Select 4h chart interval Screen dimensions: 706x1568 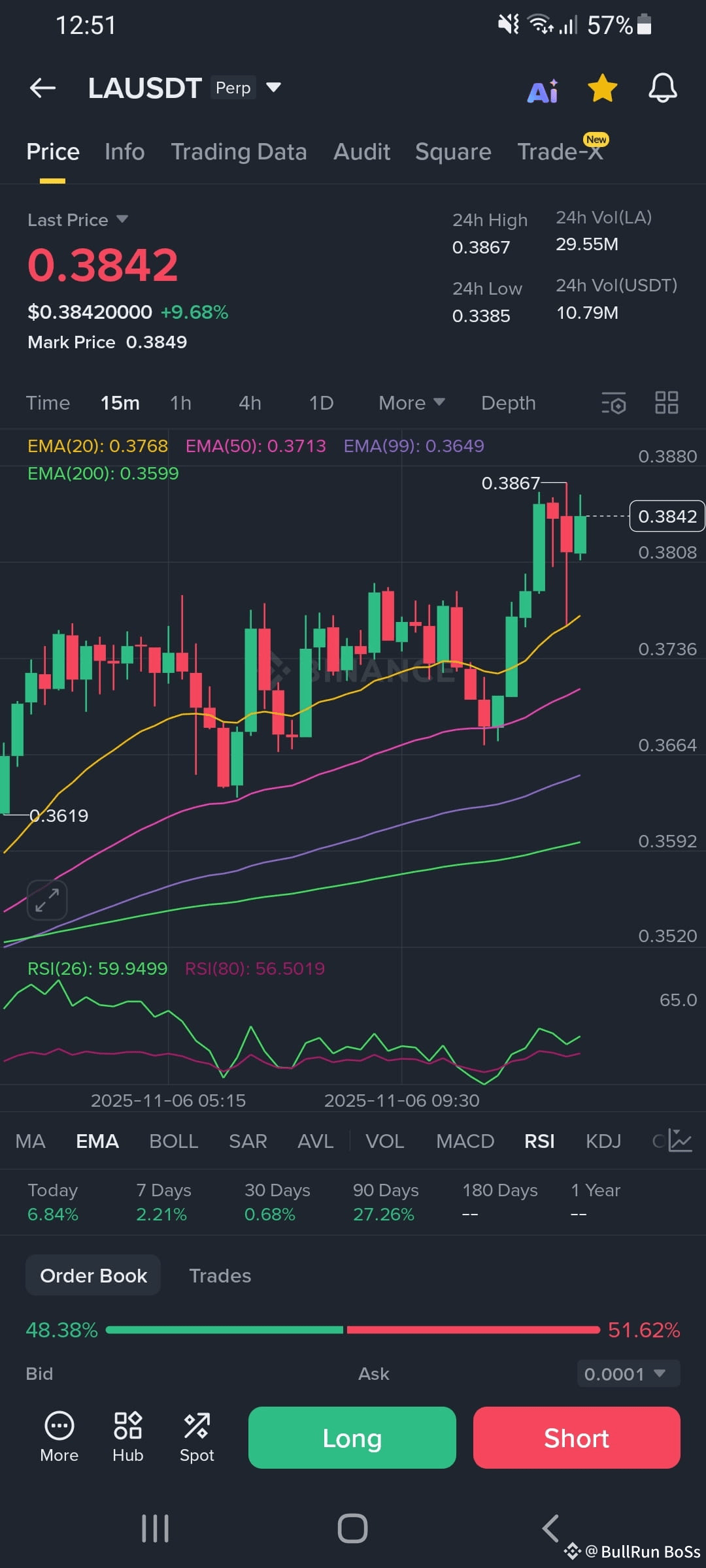[250, 403]
